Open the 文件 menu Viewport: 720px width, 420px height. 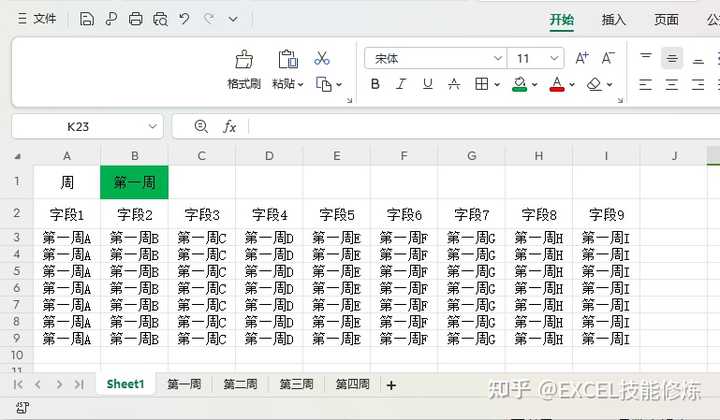pyautogui.click(x=37, y=19)
